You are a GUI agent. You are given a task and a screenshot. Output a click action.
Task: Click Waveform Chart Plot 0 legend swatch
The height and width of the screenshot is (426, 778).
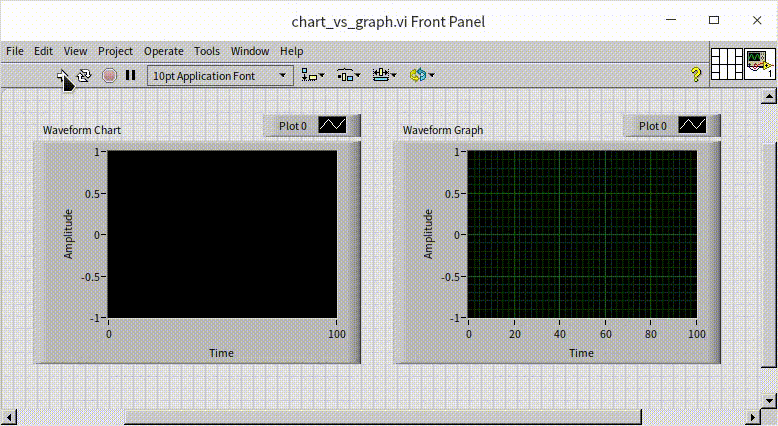click(332, 126)
